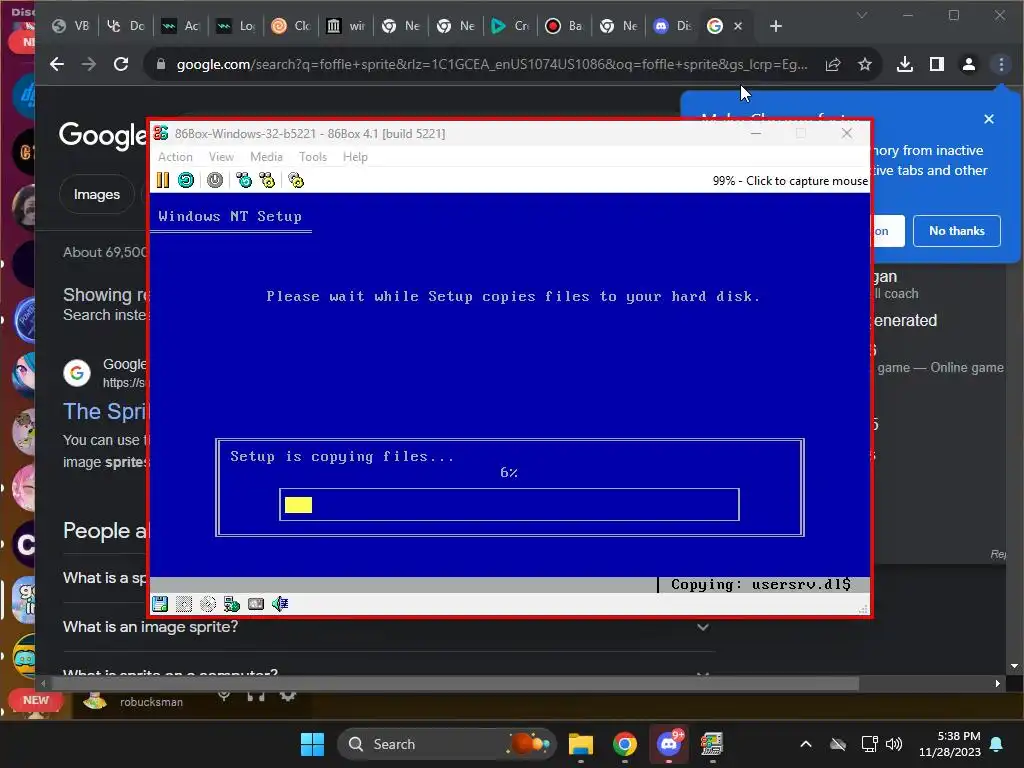Viewport: 1024px width, 768px height.
Task: Open a new Chrome tab
Action: coord(775,26)
